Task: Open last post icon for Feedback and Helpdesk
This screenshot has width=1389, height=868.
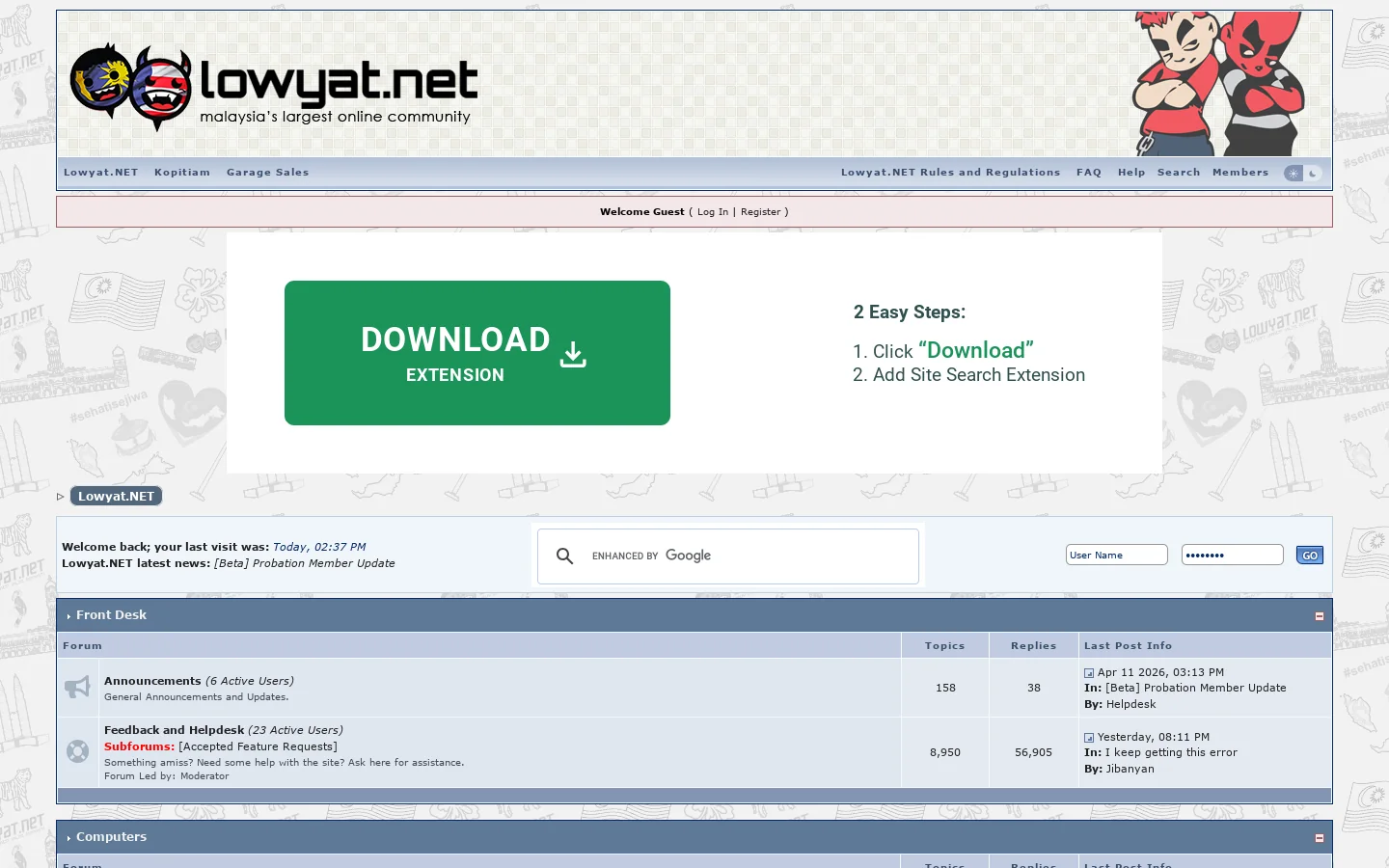Action: (1089, 738)
